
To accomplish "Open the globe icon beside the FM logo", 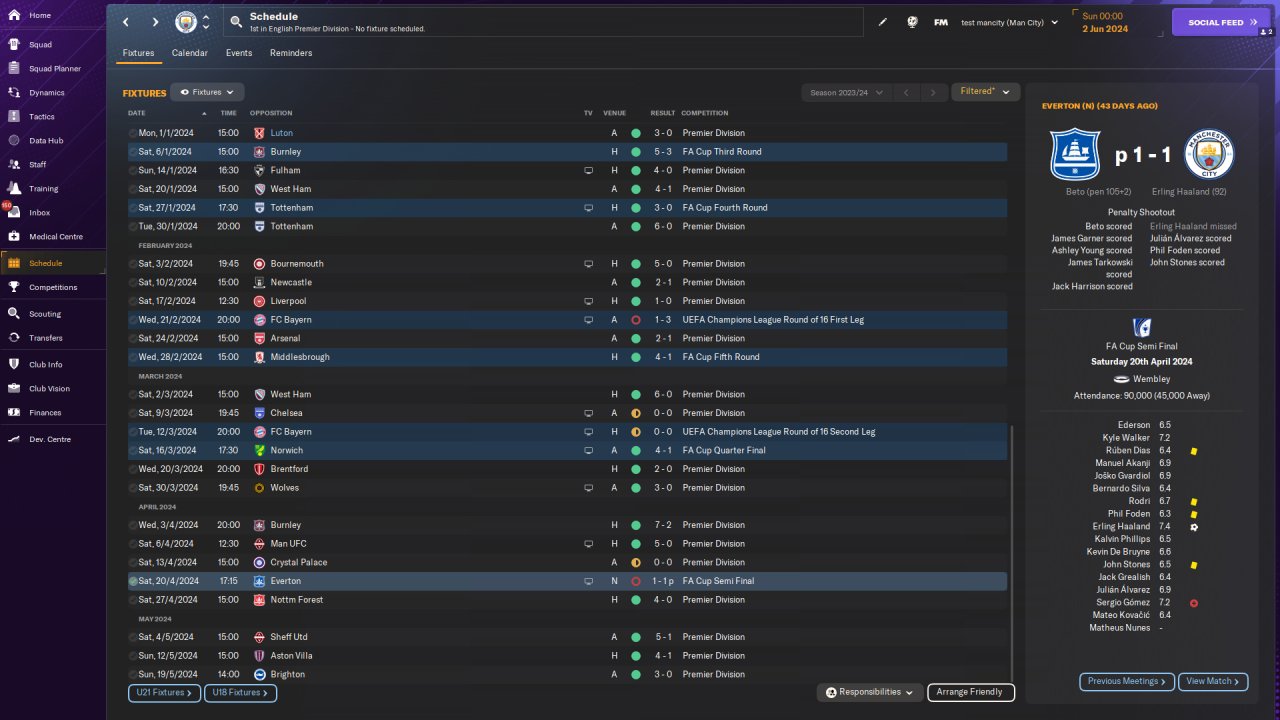I will point(913,22).
